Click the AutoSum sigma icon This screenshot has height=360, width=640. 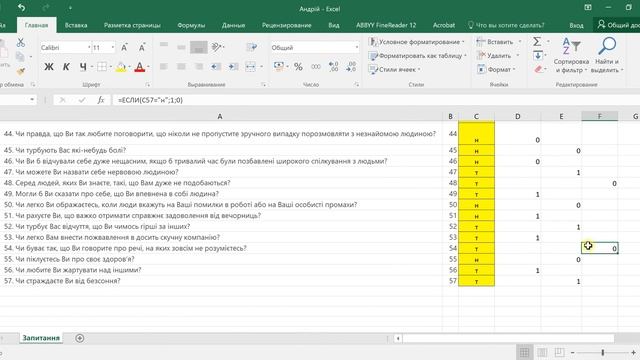(x=537, y=42)
